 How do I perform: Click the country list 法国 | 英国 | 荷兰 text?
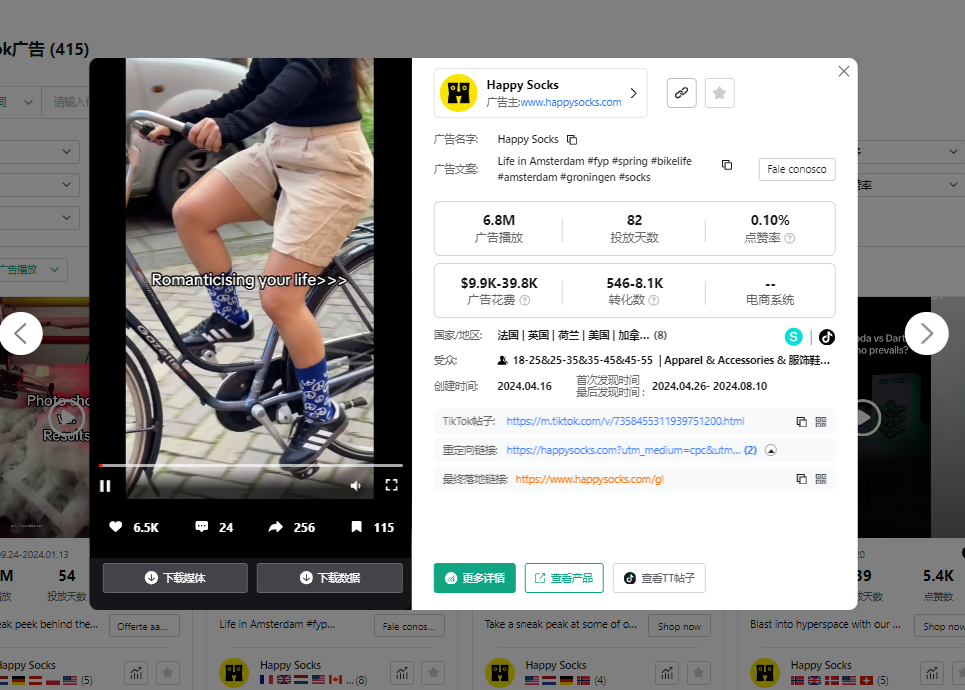[x=572, y=335]
